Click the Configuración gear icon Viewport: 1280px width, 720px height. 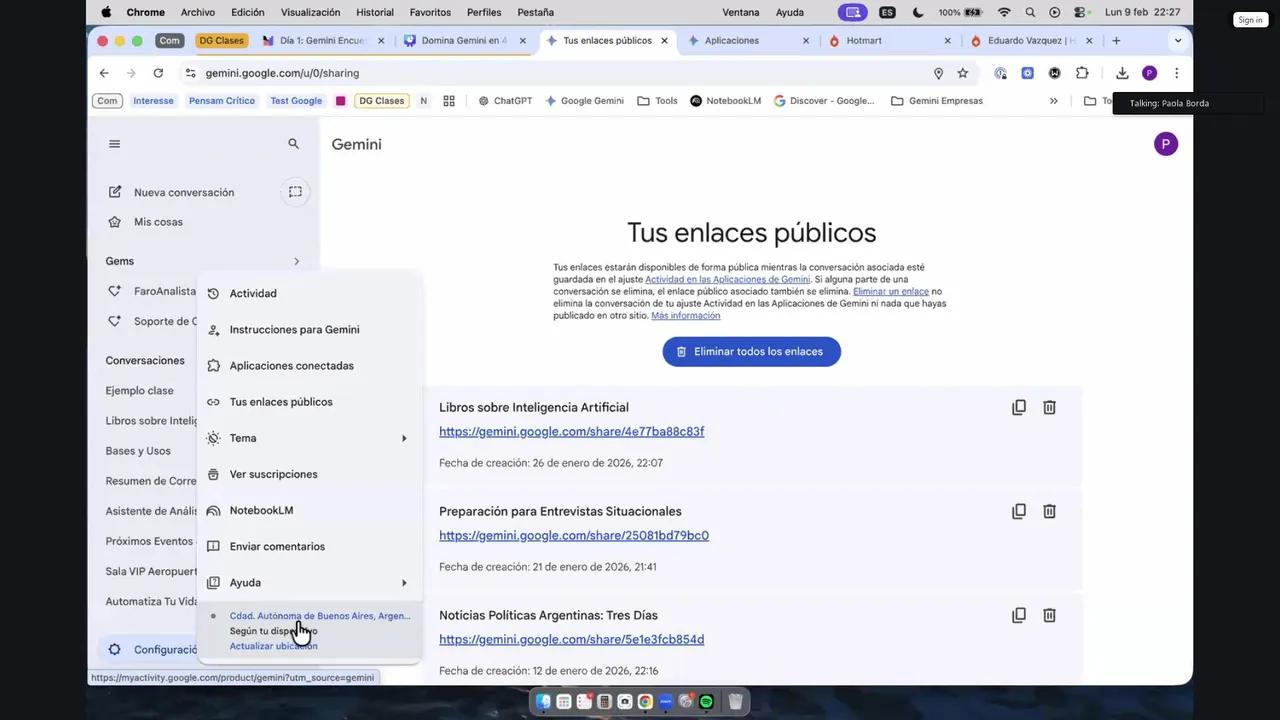pos(114,650)
